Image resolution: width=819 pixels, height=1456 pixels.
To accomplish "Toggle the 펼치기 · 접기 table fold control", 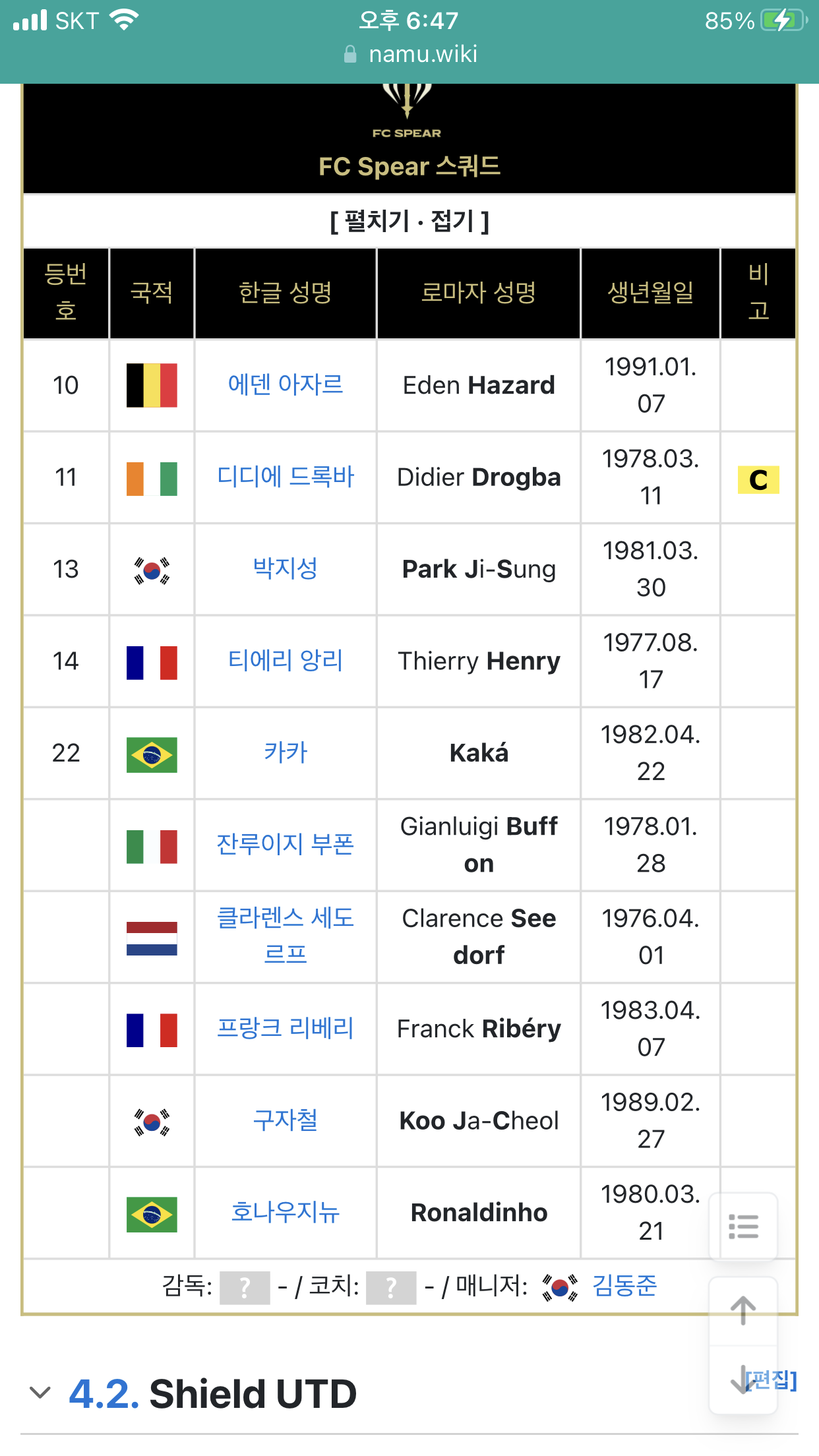I will pos(409,221).
